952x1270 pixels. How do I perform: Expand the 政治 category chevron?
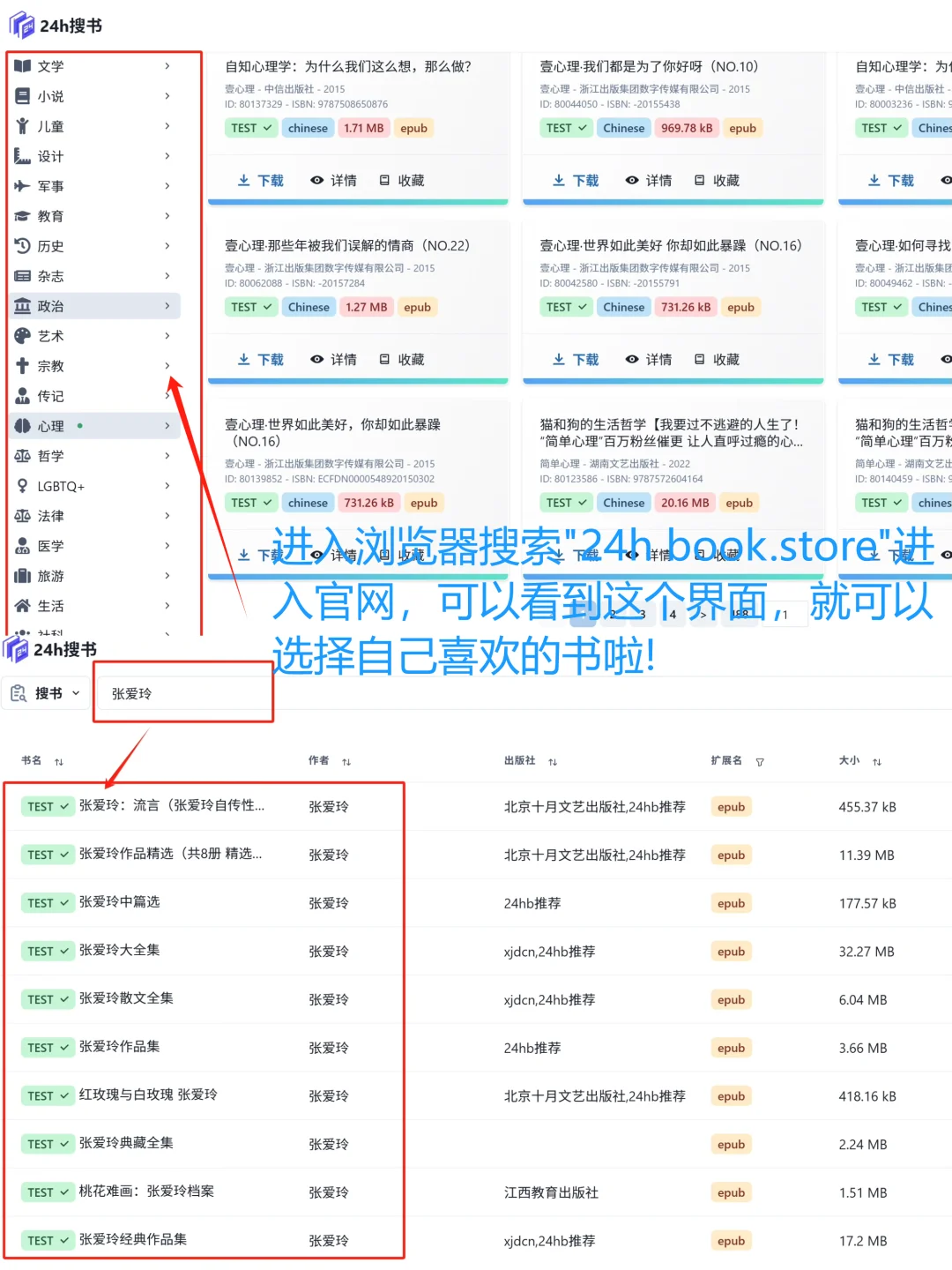(167, 306)
